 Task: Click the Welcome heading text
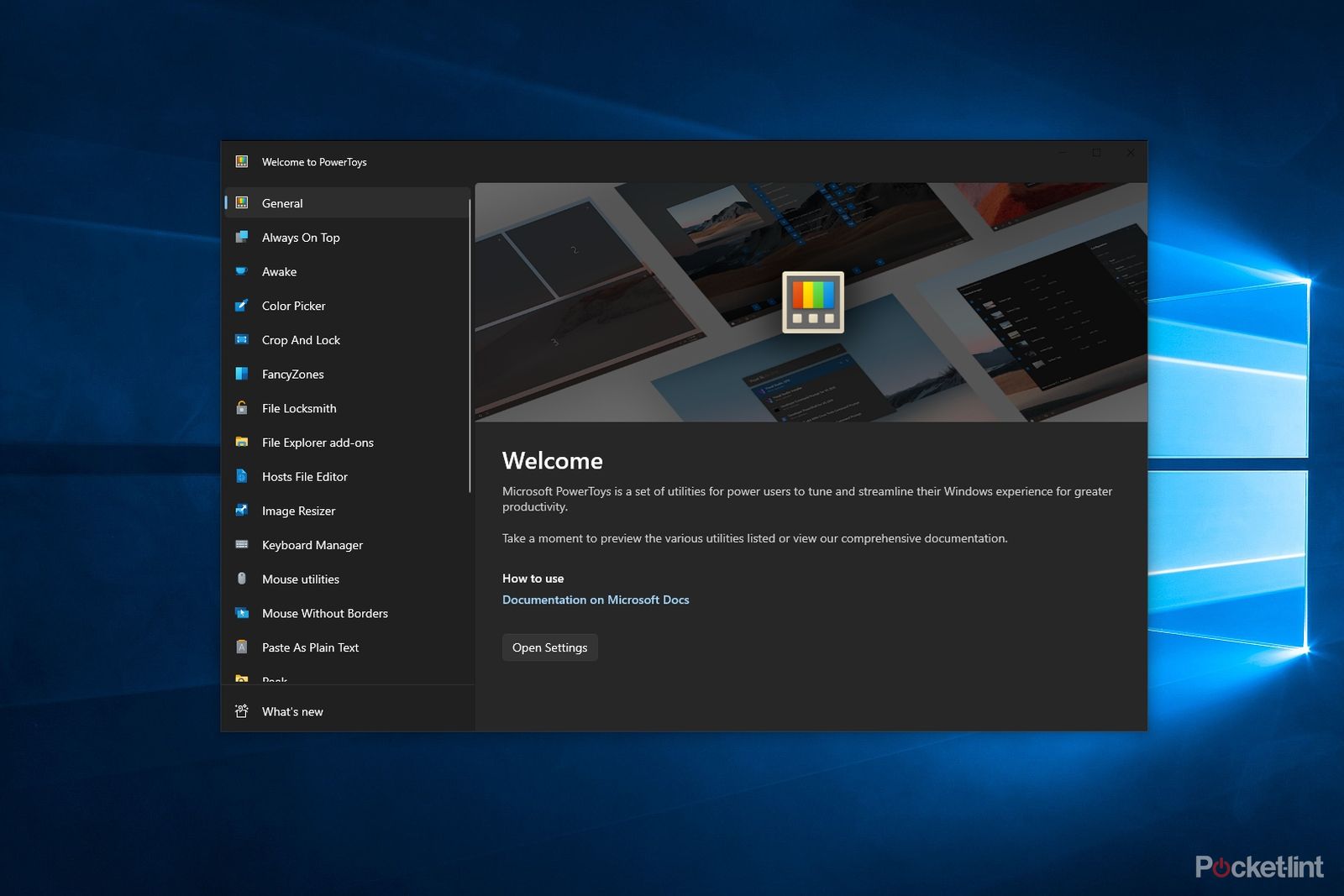pos(553,460)
